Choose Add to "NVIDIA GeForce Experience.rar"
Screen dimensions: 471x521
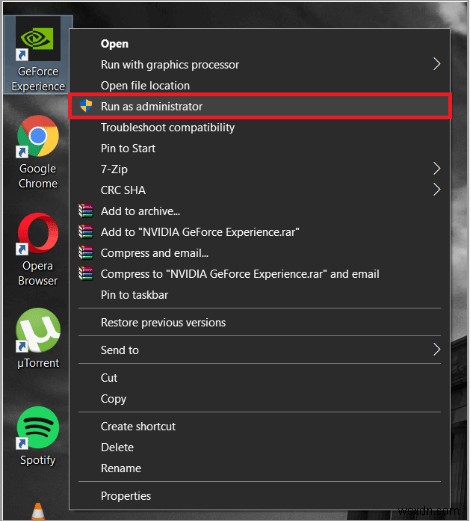(260, 232)
